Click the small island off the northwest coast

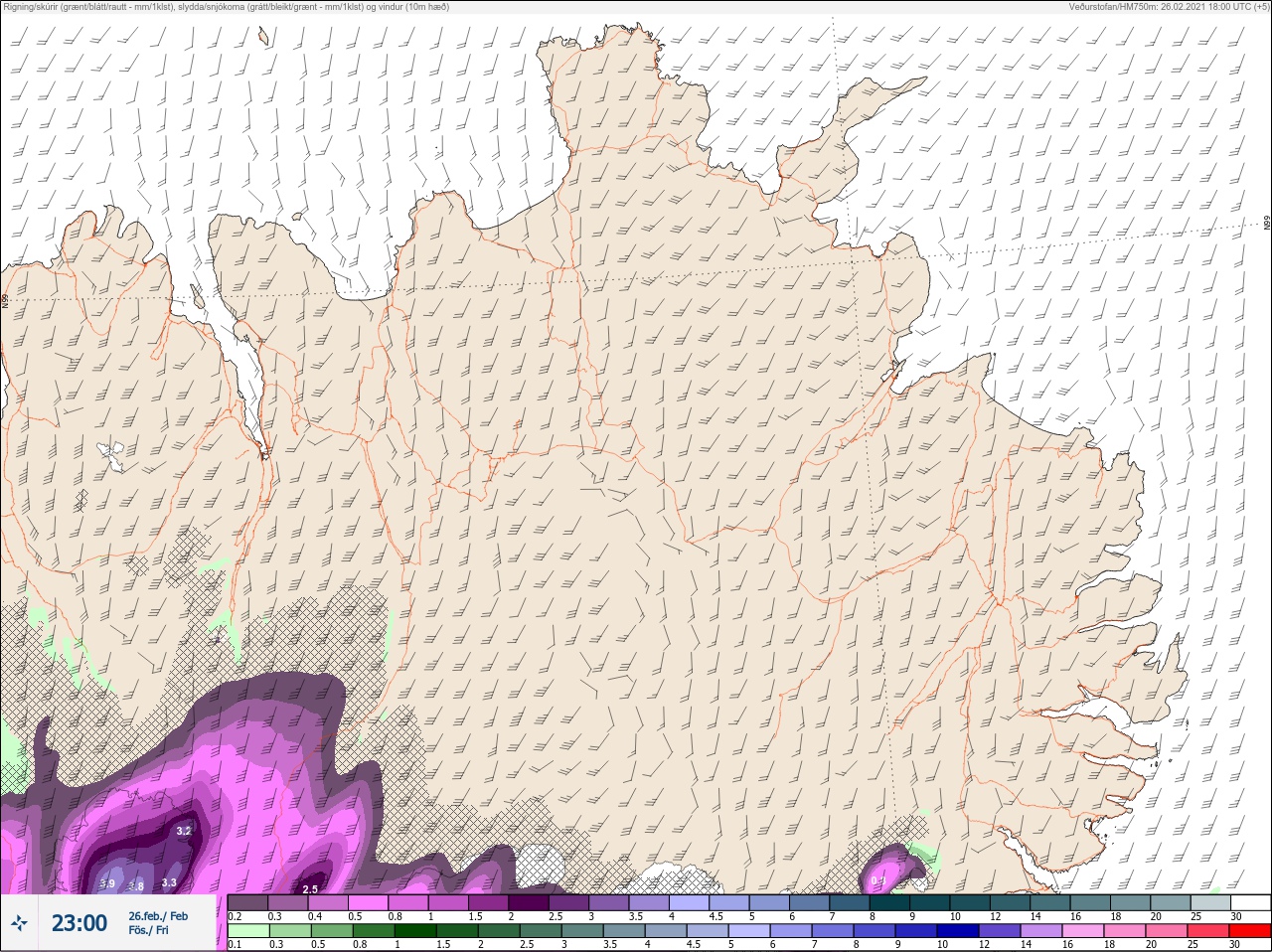[x=263, y=36]
